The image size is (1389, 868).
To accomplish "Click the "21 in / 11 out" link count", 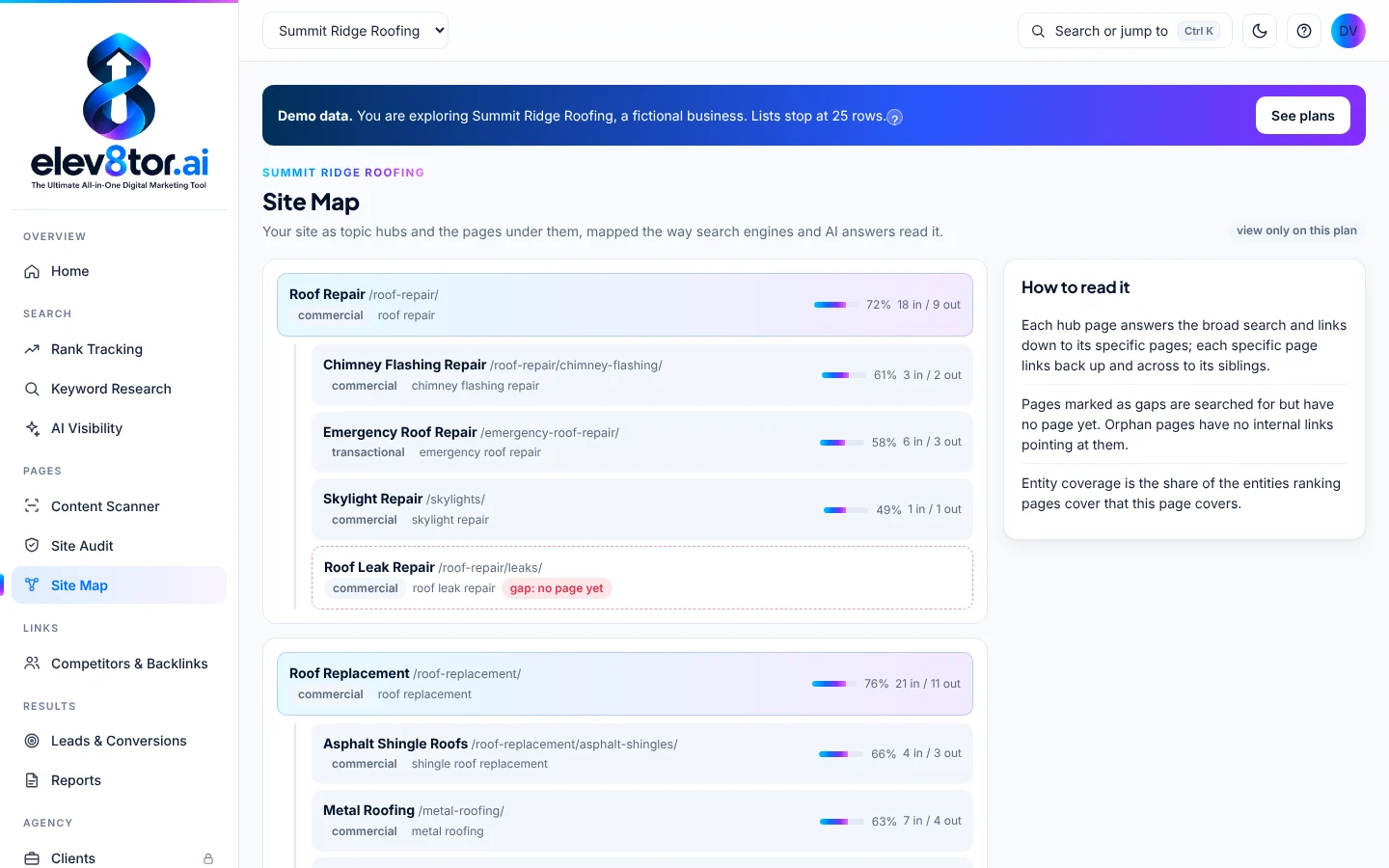I will pos(928,684).
